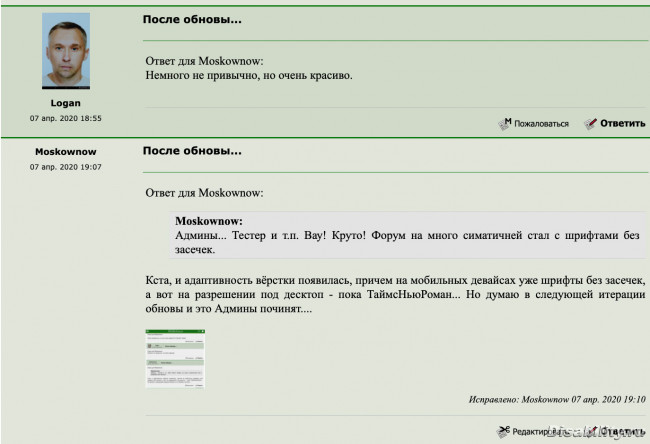Screen dimensions: 650x444
Task: Click Moskownow's timestamp '07 апр. 2020 19:07'
Action: [65, 167]
